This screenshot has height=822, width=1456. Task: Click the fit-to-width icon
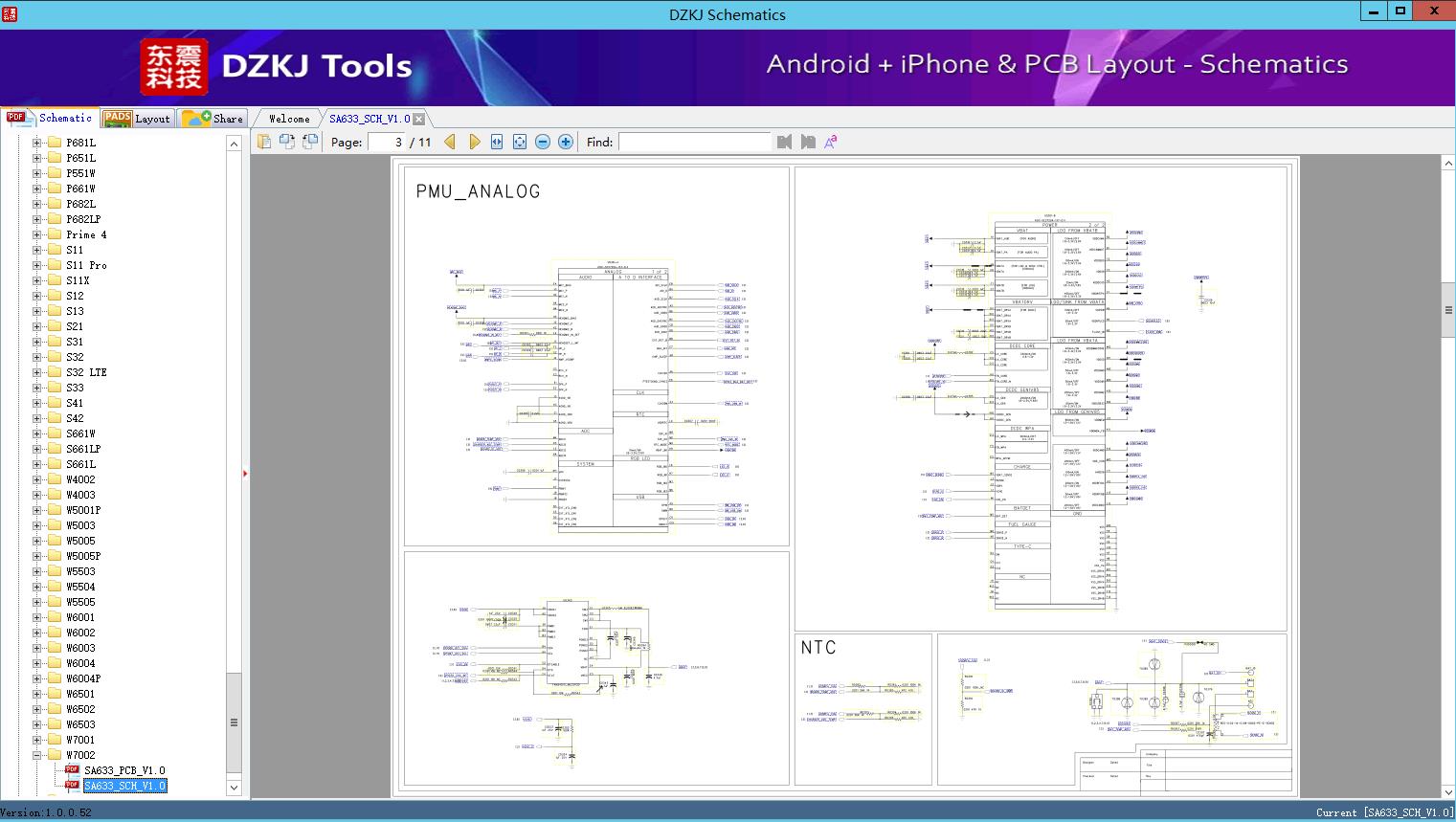click(x=497, y=142)
